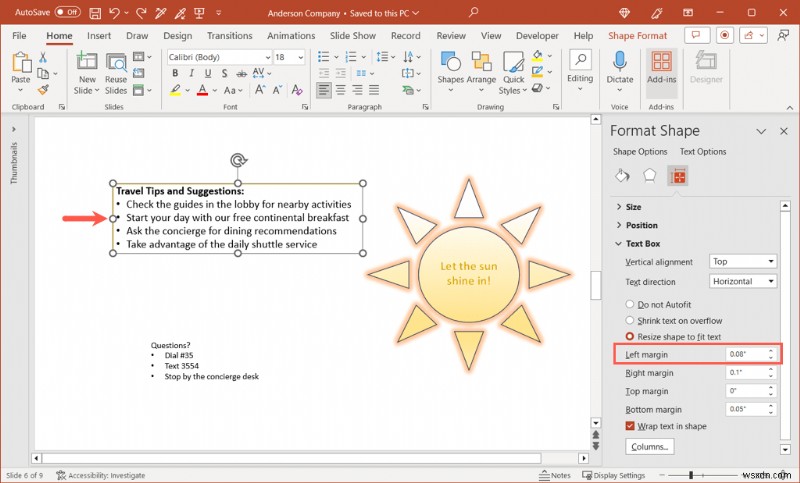This screenshot has width=800, height=483.
Task: Apply Strikethrough formatting
Action: click(x=241, y=73)
